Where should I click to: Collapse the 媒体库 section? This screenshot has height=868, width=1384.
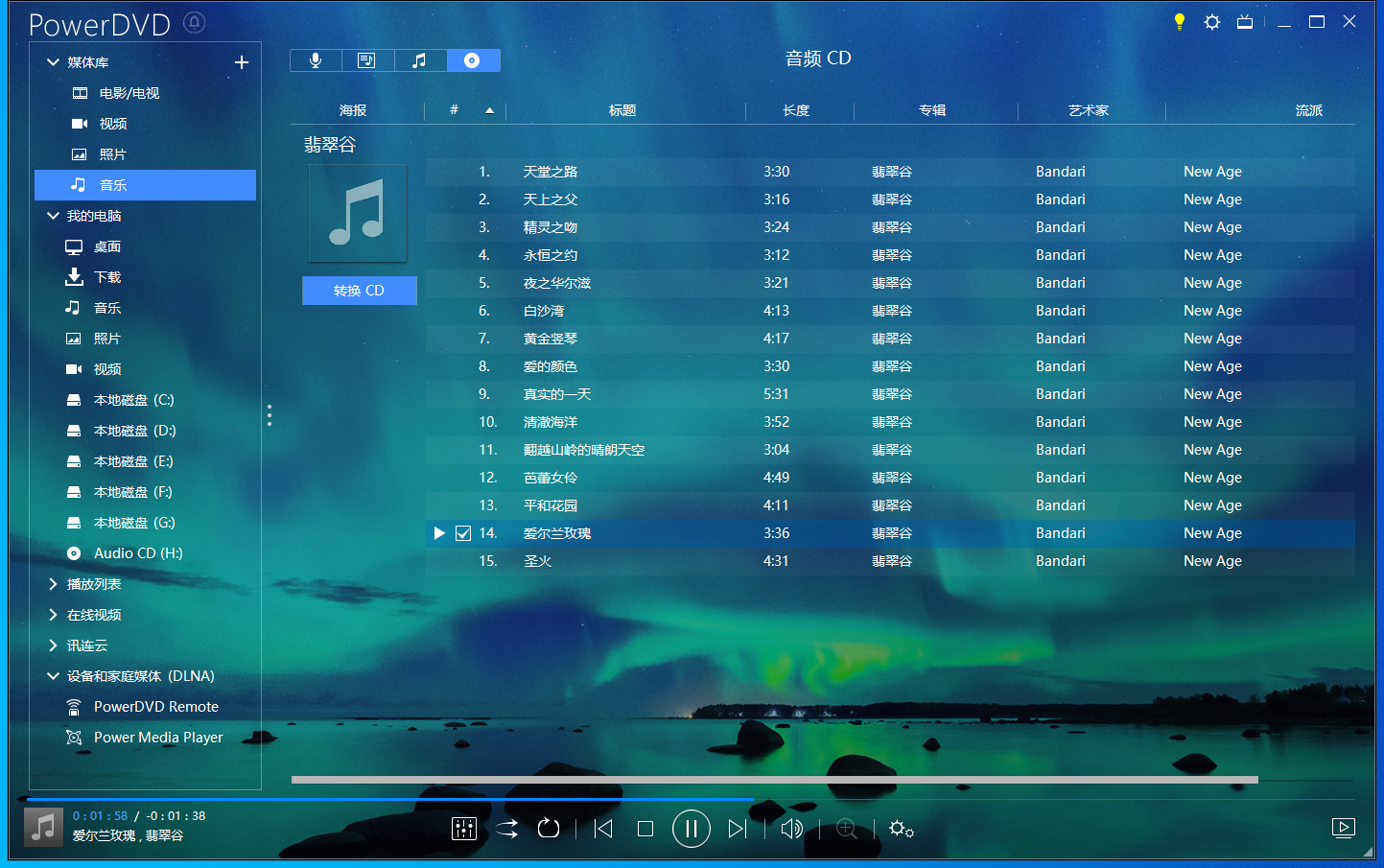pos(53,62)
